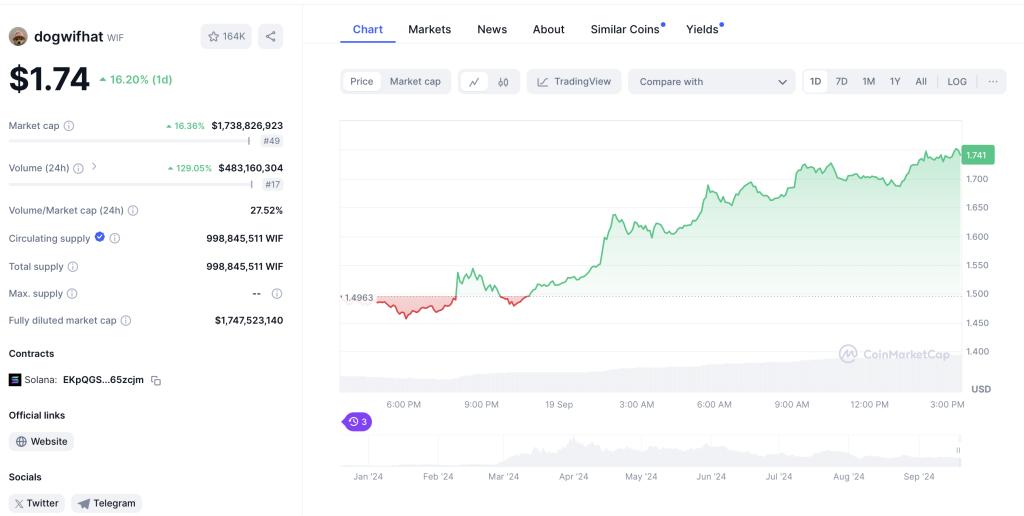
Task: Select the All time range
Action: tap(921, 82)
